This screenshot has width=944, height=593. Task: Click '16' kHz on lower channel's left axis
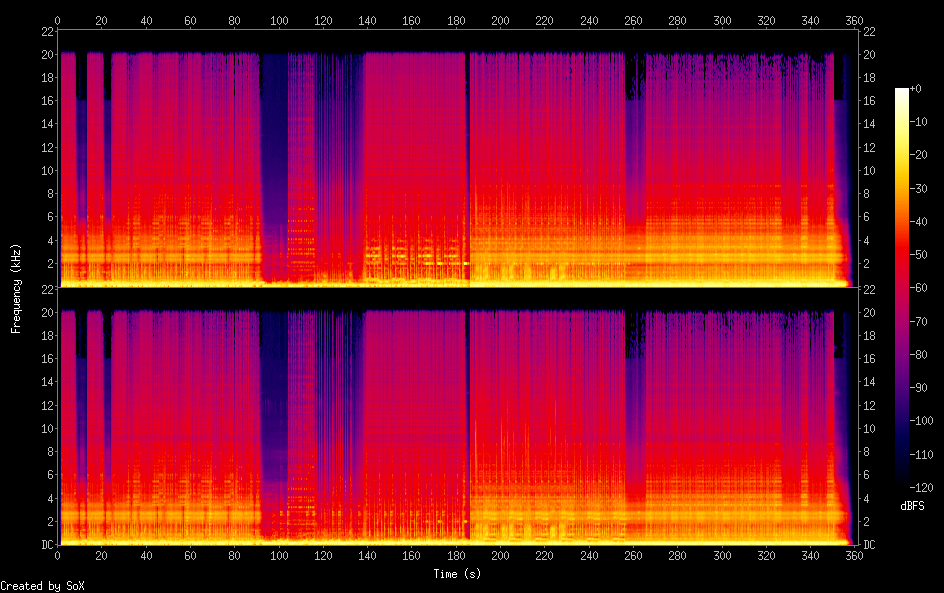click(47, 359)
